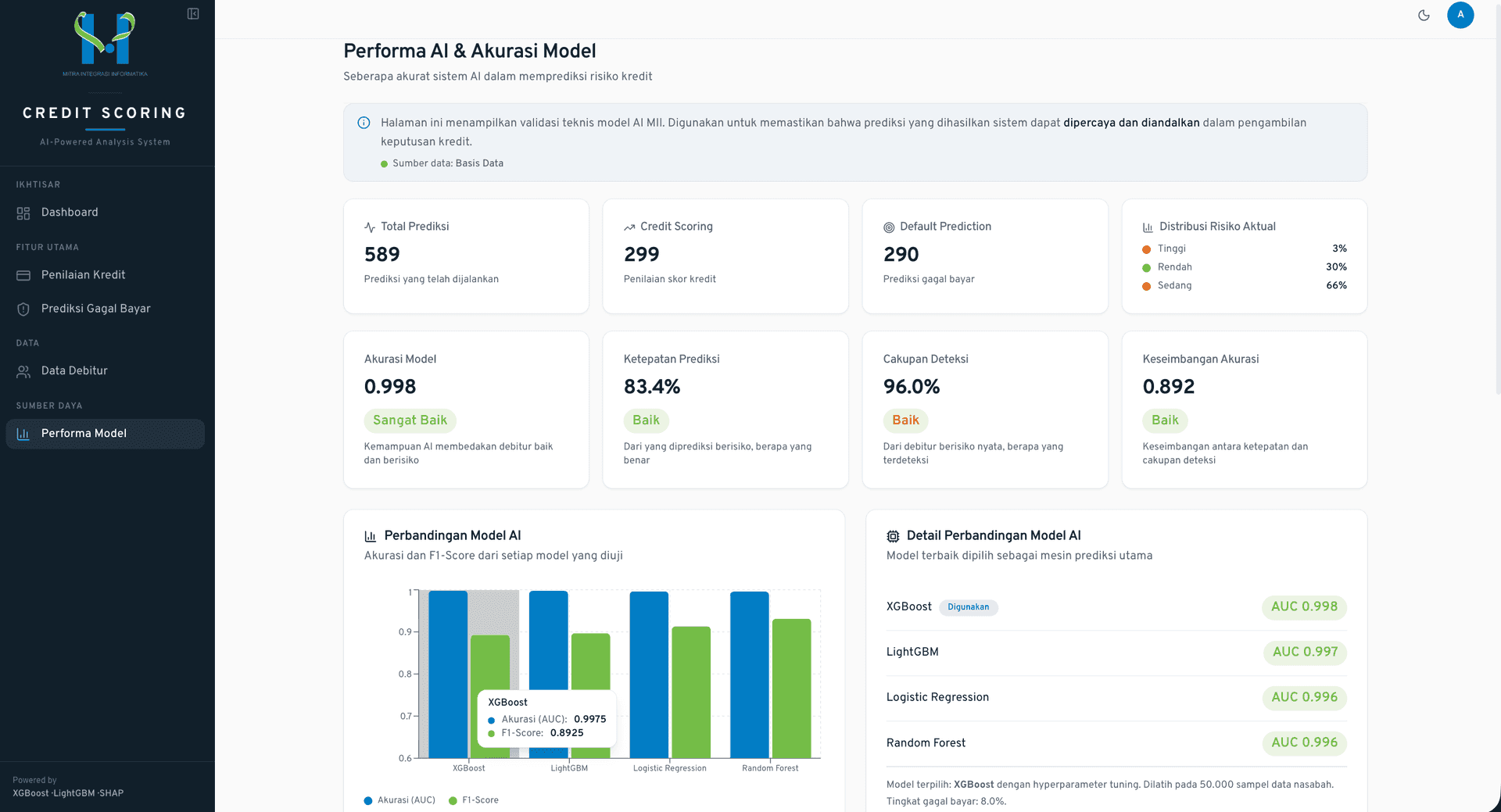This screenshot has width=1501, height=812.
Task: Click the AUC 0.997 badge for LightGBM
Action: pyautogui.click(x=1305, y=652)
